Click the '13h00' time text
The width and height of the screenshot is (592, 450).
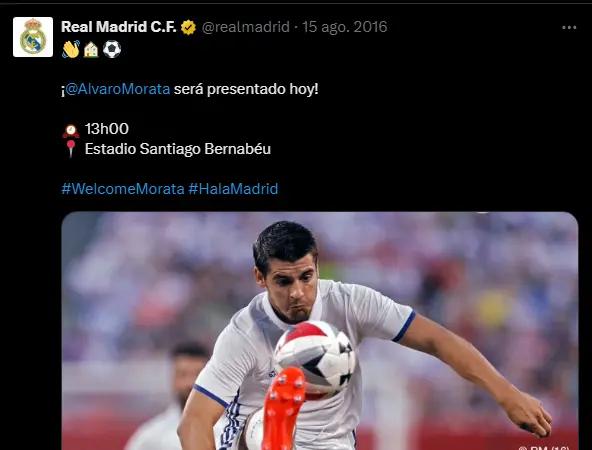coord(106,129)
